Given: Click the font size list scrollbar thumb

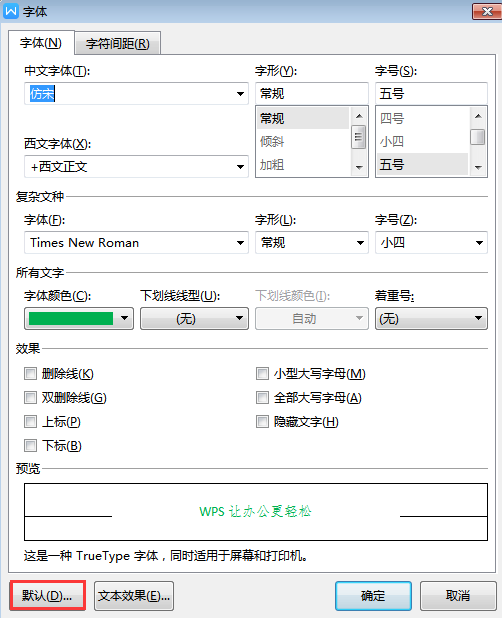Looking at the screenshot, I should point(478,137).
